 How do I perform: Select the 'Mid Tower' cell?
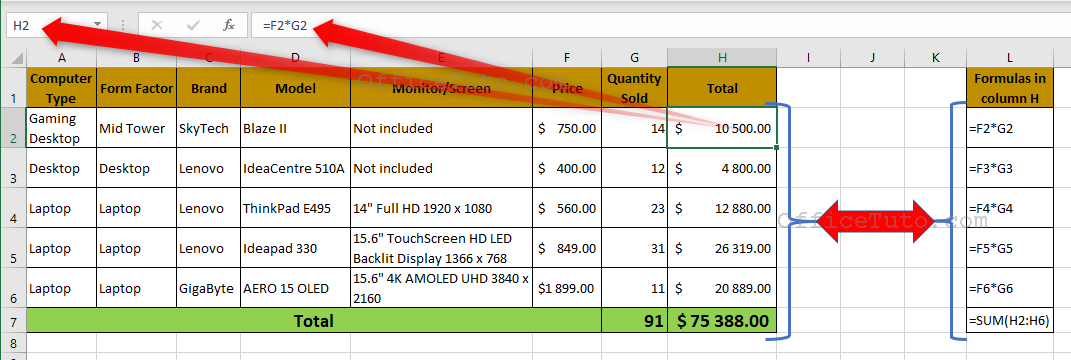pos(137,127)
